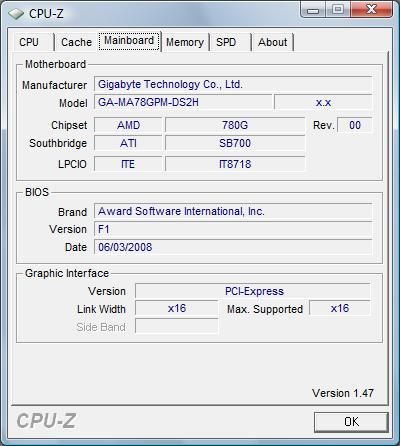This screenshot has height=446, width=400.
Task: Click the LPCIO IT8718 field
Action: point(235,164)
